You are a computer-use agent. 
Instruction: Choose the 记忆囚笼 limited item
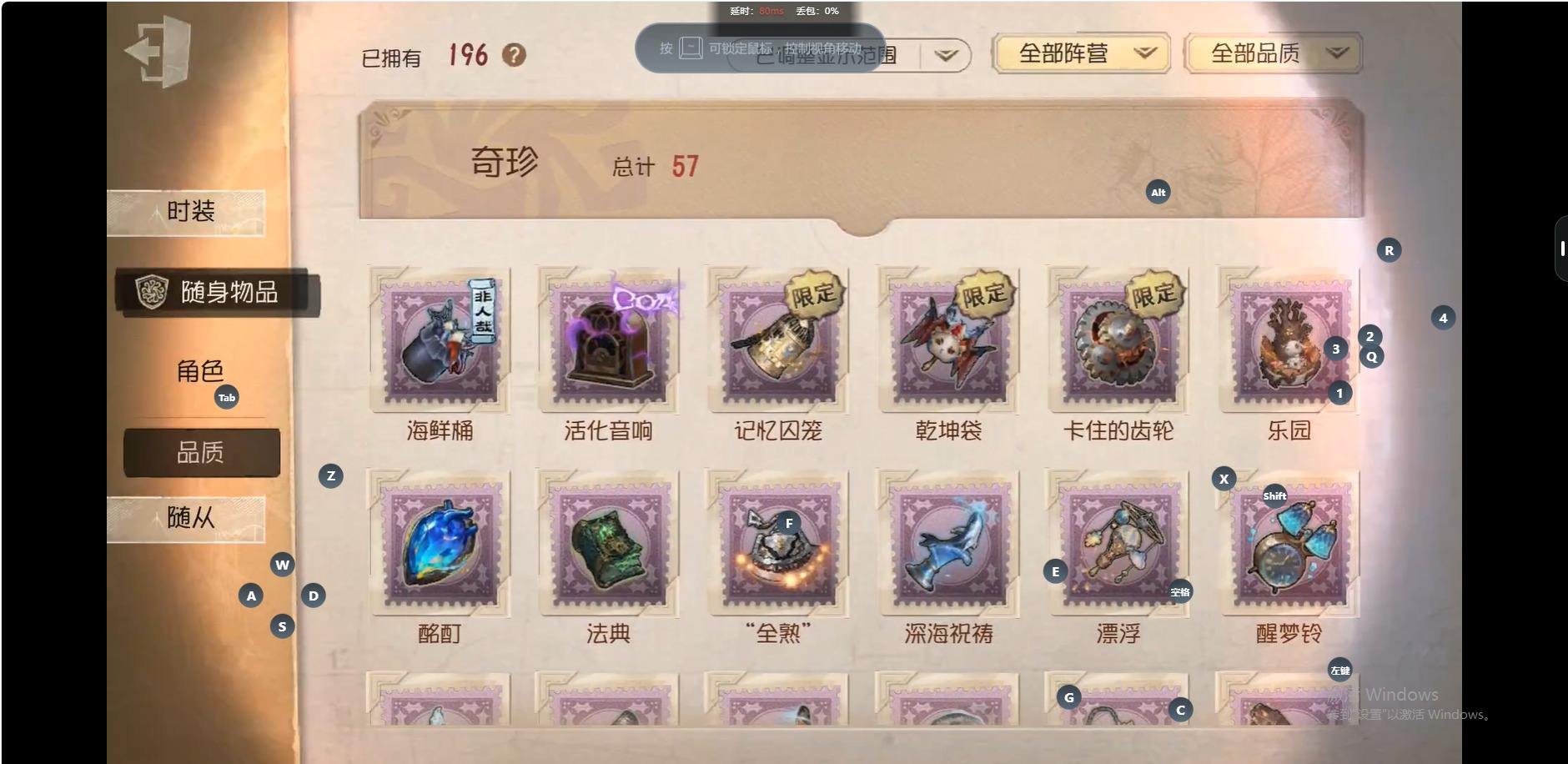tap(777, 340)
